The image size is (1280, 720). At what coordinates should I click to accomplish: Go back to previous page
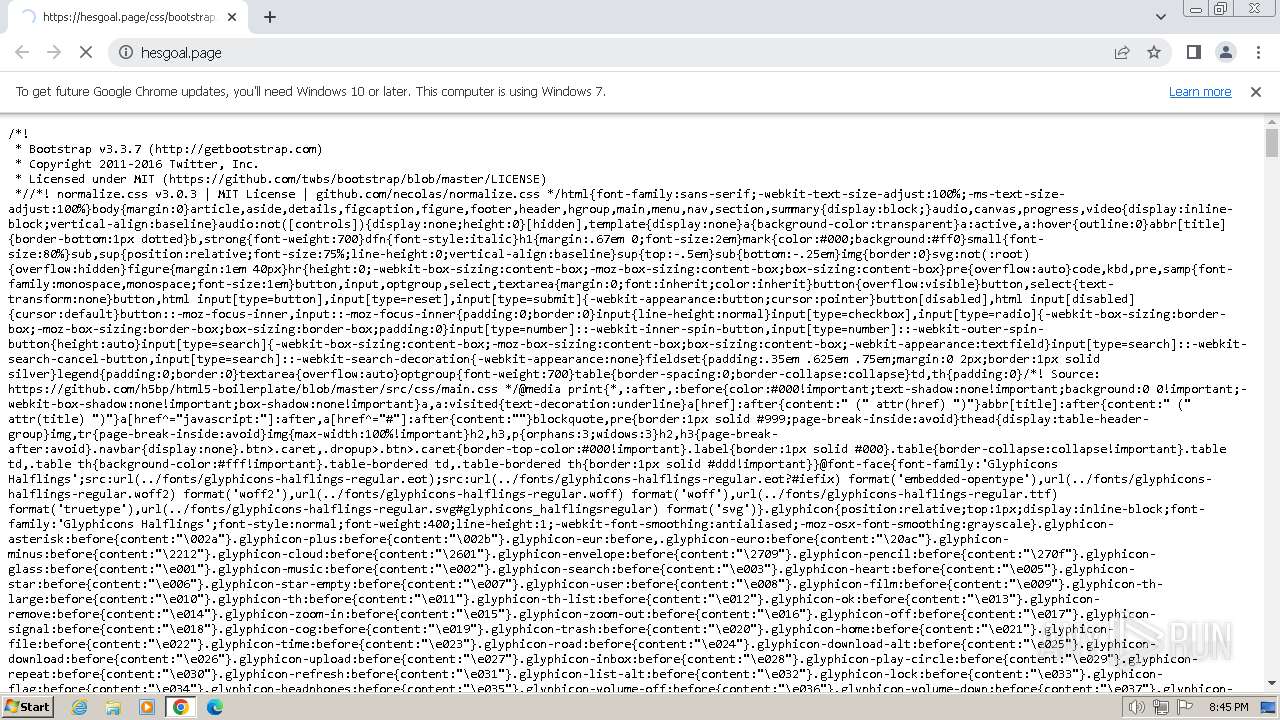coord(22,52)
